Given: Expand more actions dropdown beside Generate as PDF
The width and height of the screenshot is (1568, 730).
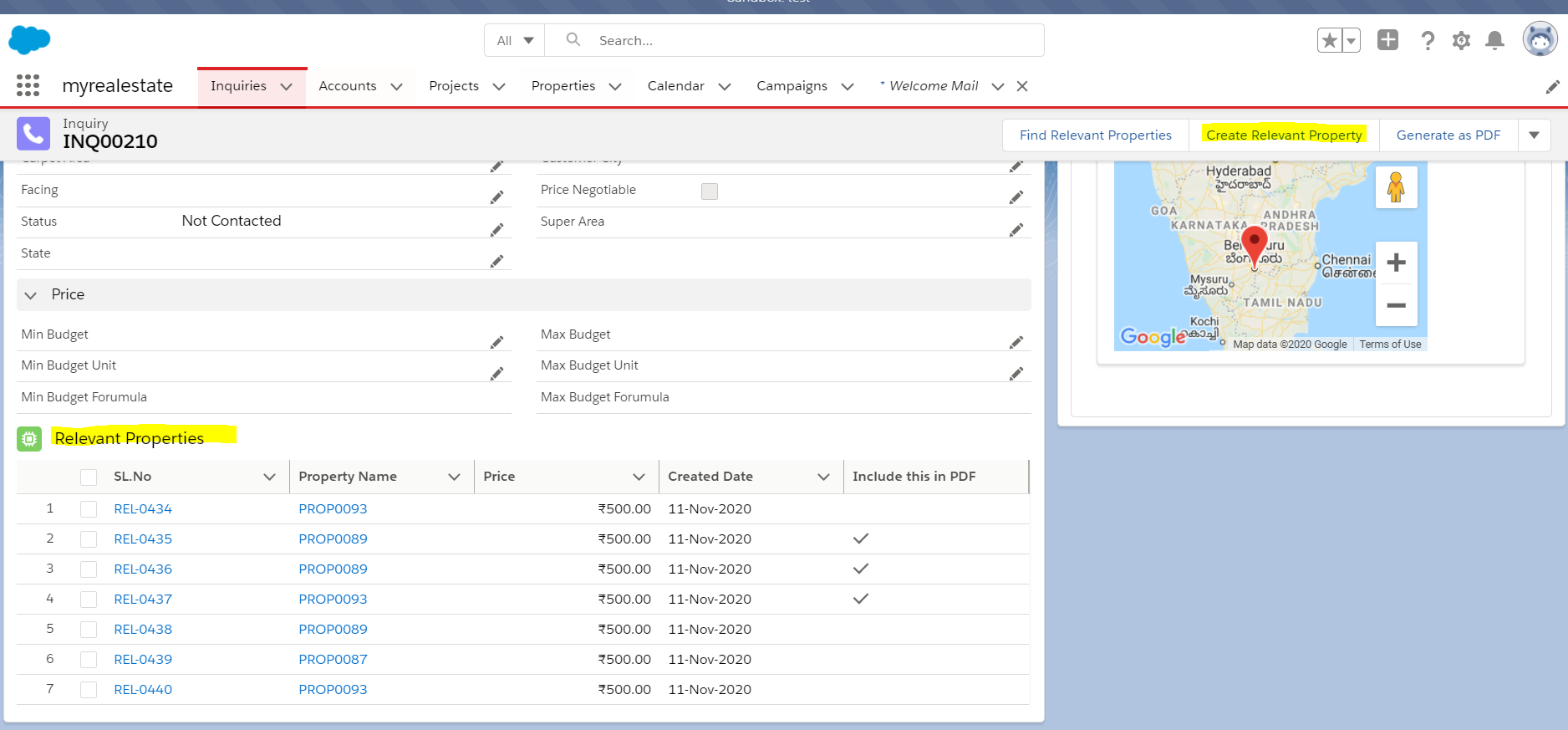Looking at the screenshot, I should (x=1534, y=135).
